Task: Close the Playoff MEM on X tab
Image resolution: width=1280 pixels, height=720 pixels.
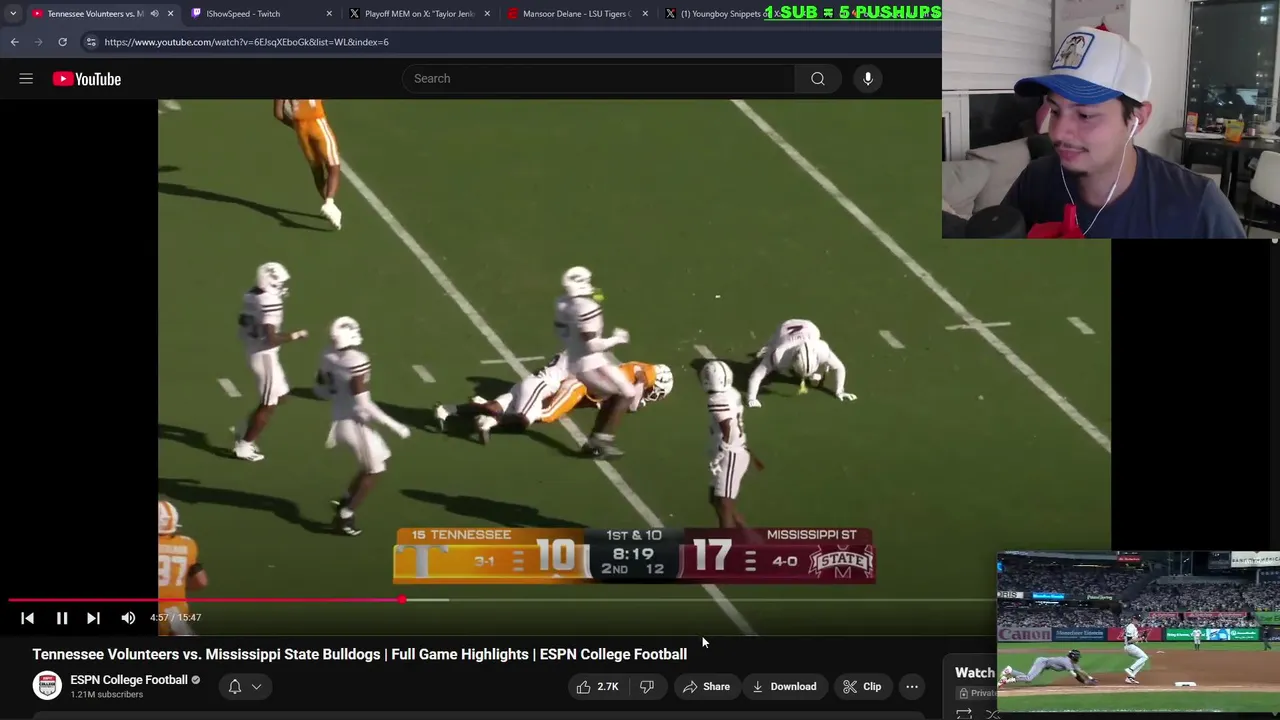Action: pyautogui.click(x=487, y=14)
